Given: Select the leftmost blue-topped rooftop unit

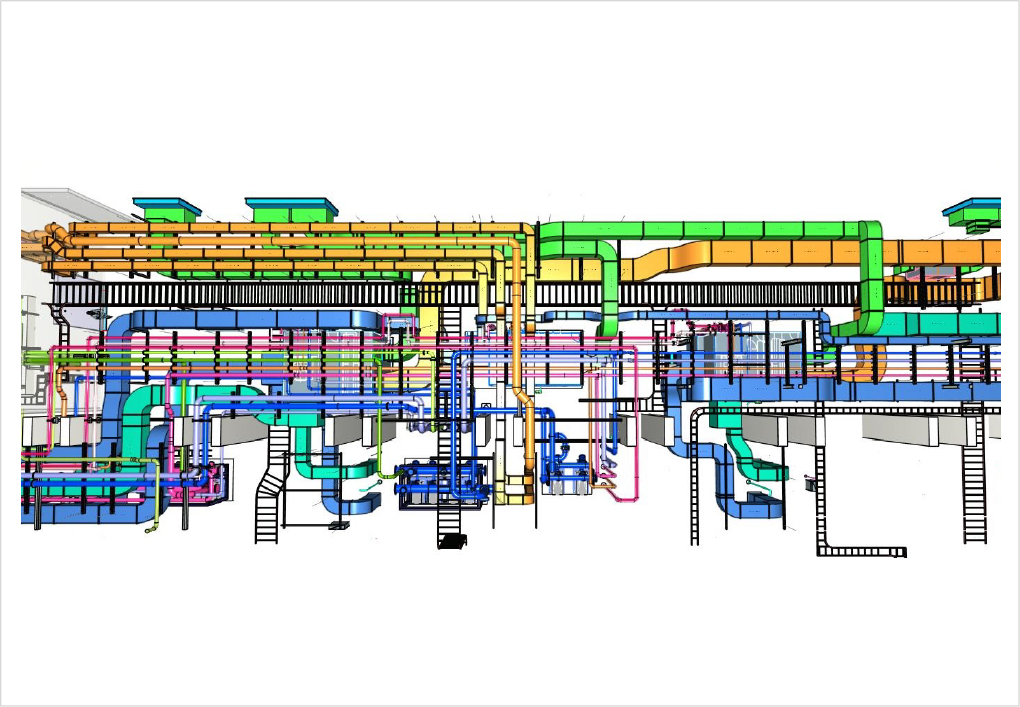Looking at the screenshot, I should point(166,207).
